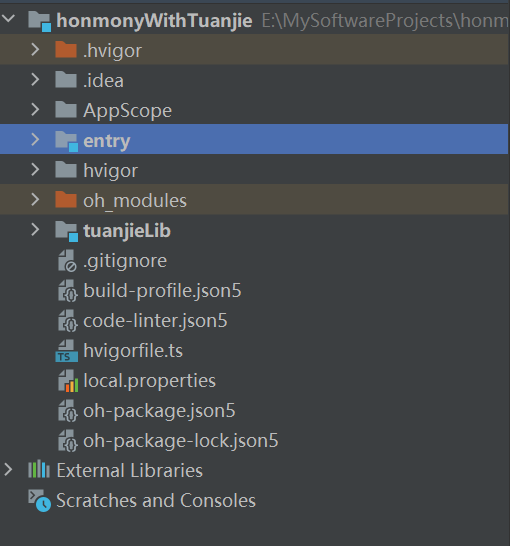Click the Scratches and Consoles clock icon

[x=39, y=500]
